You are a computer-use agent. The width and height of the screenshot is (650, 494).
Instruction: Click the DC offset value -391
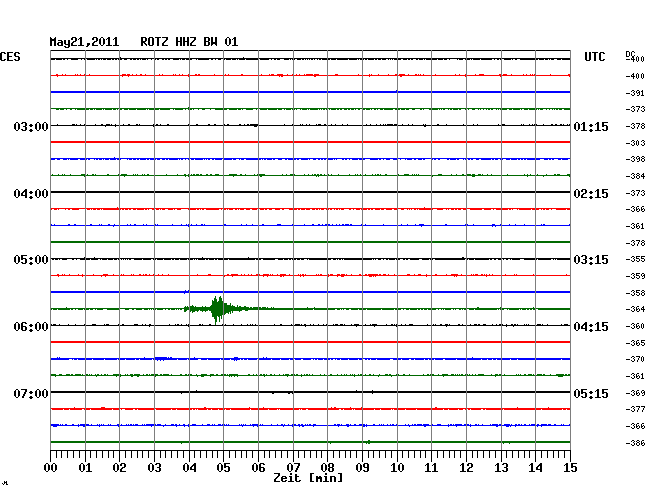point(635,93)
